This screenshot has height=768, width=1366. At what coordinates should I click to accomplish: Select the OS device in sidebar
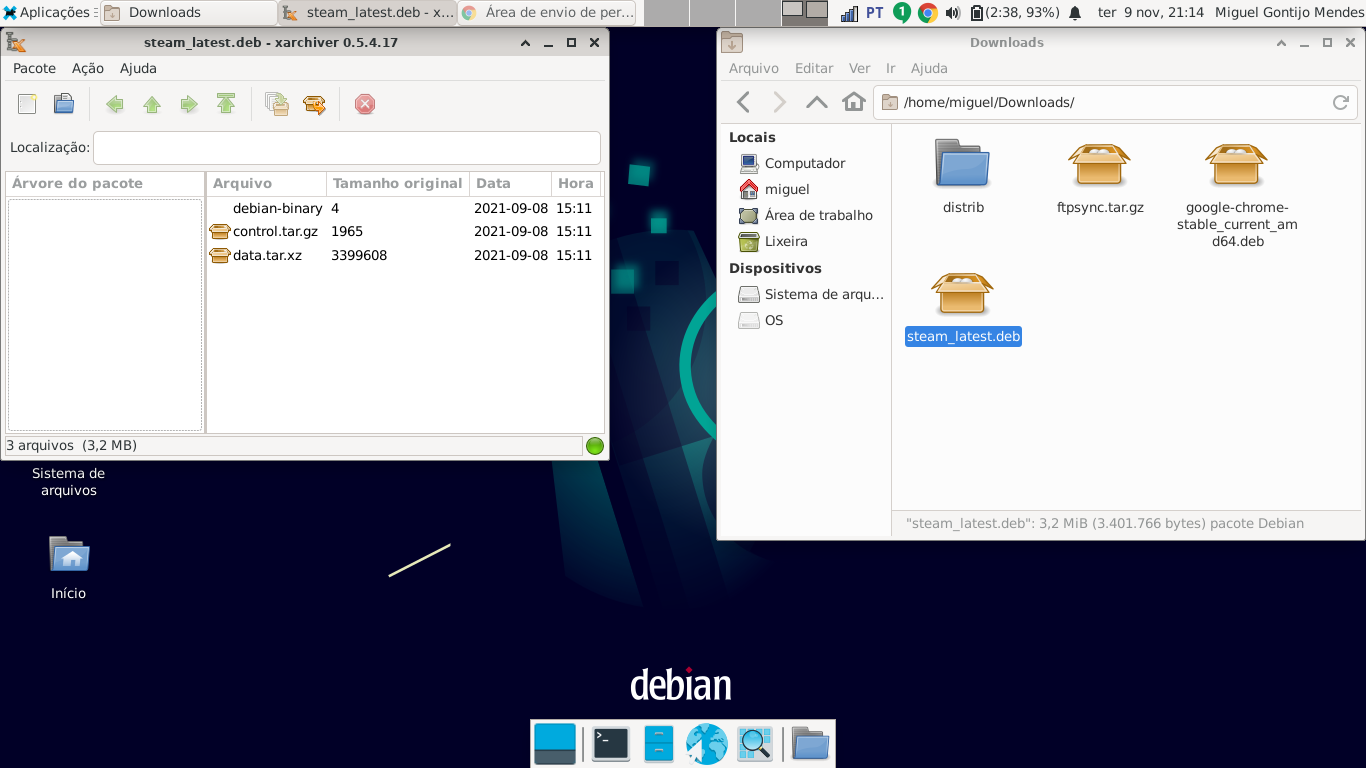click(806, 320)
